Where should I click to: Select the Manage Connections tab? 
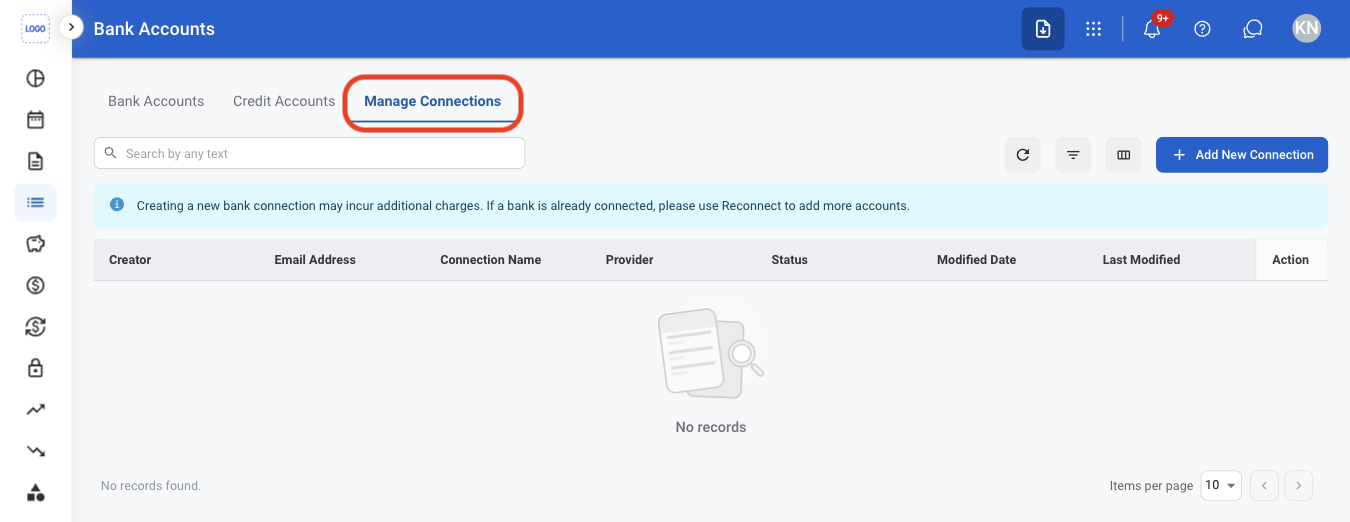(x=432, y=102)
